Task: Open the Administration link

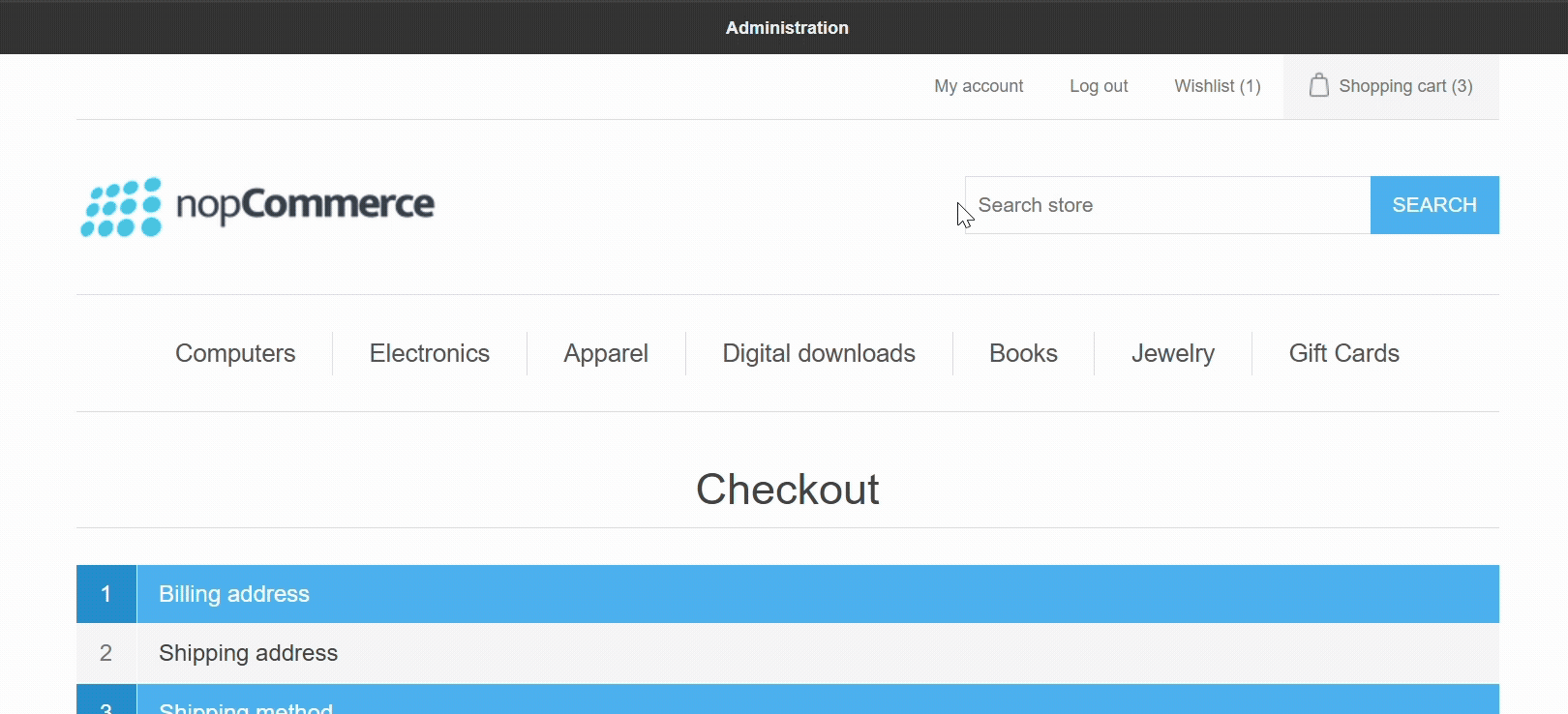Action: 787,28
